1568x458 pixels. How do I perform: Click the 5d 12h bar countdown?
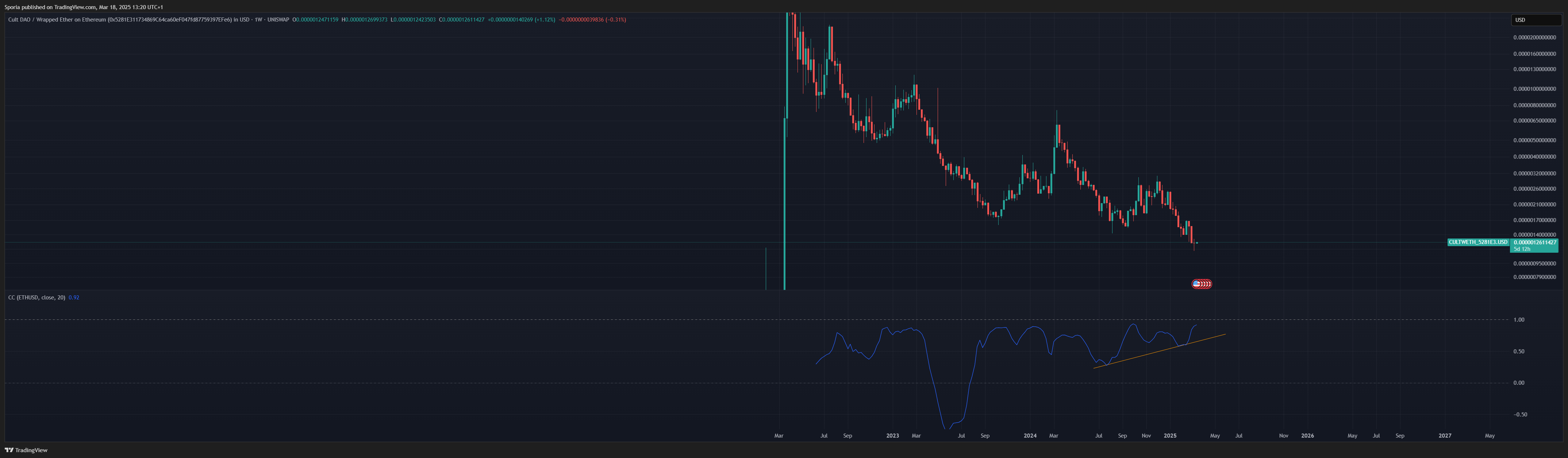[x=1522, y=249]
